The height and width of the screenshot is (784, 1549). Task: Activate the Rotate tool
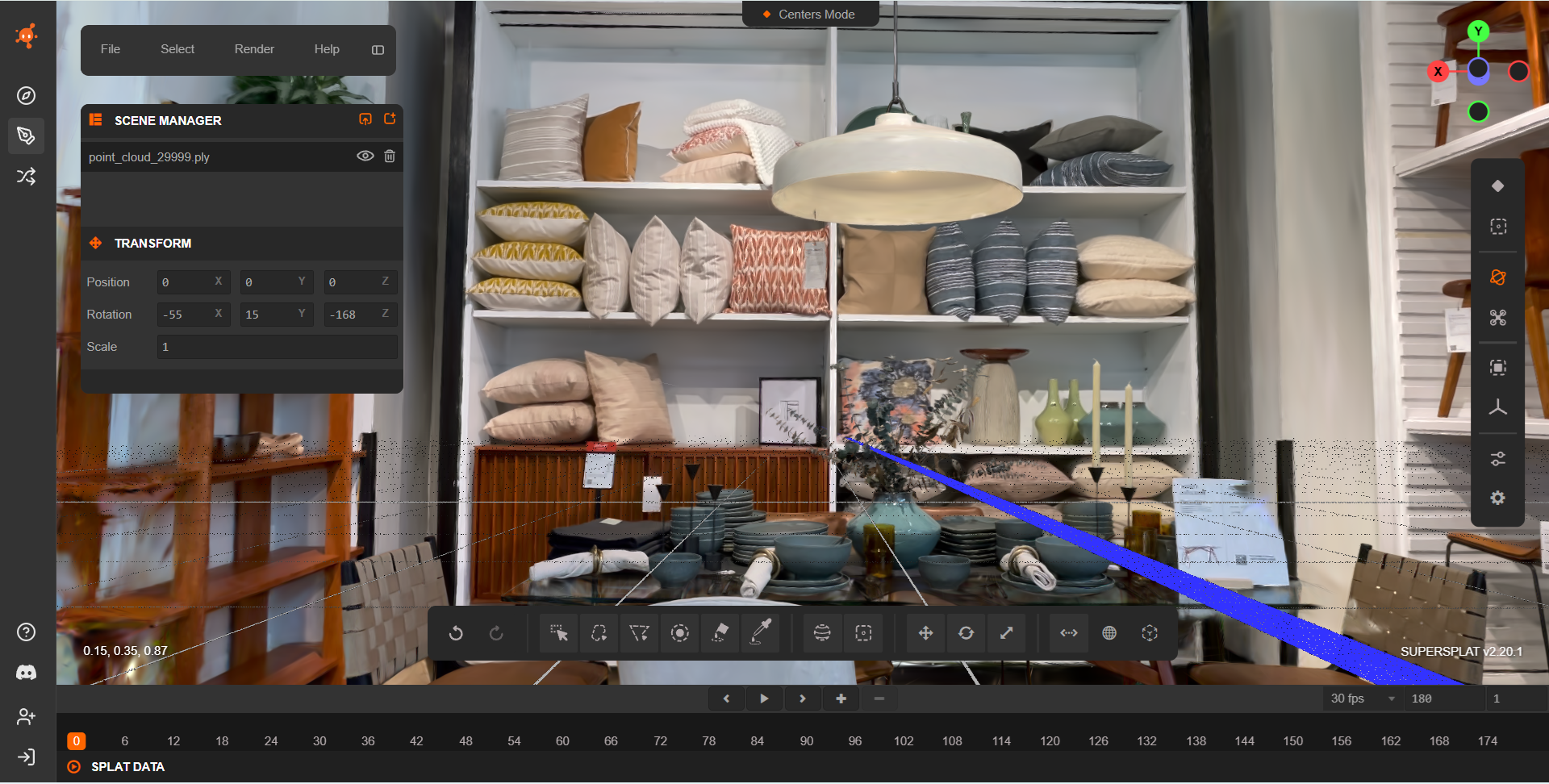pyautogui.click(x=966, y=633)
